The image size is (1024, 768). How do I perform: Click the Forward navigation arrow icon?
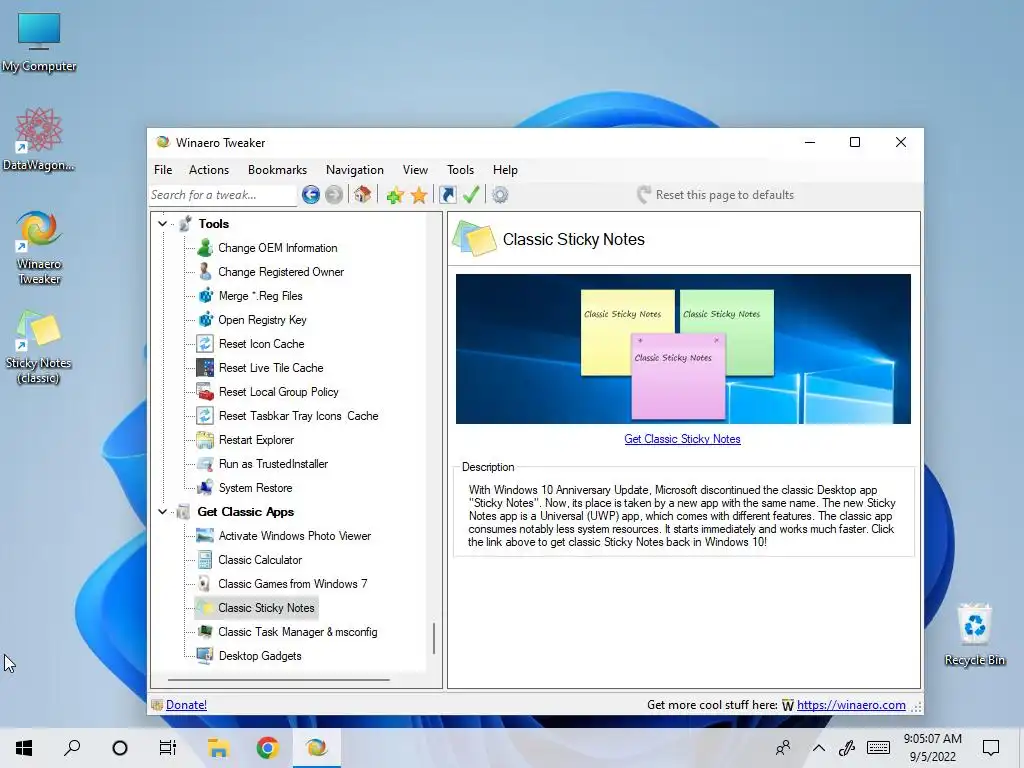(334, 195)
